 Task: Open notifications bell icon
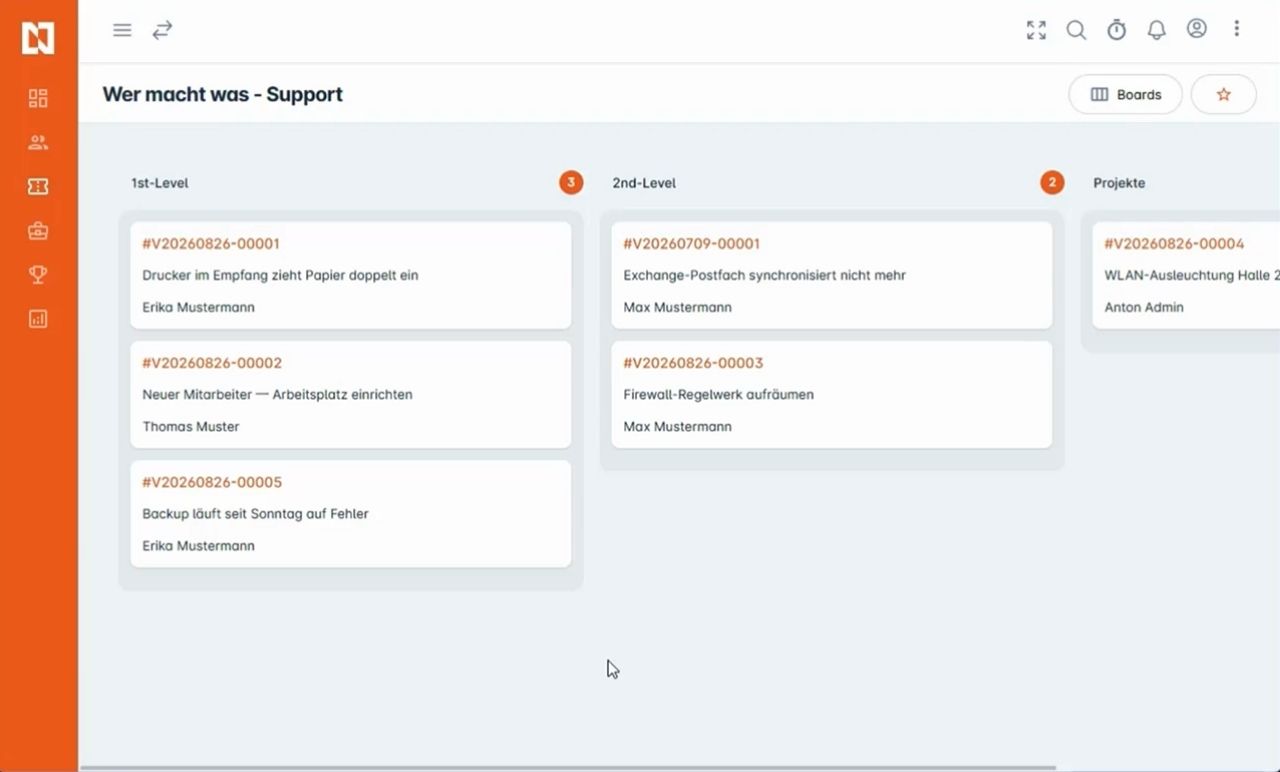click(x=1156, y=30)
